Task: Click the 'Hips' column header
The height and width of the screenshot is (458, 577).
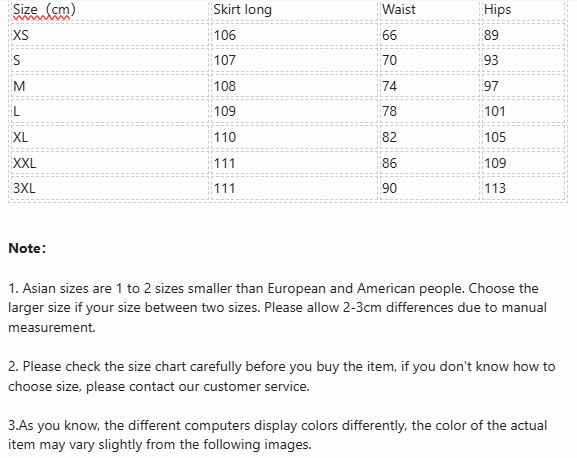Action: click(523, 10)
